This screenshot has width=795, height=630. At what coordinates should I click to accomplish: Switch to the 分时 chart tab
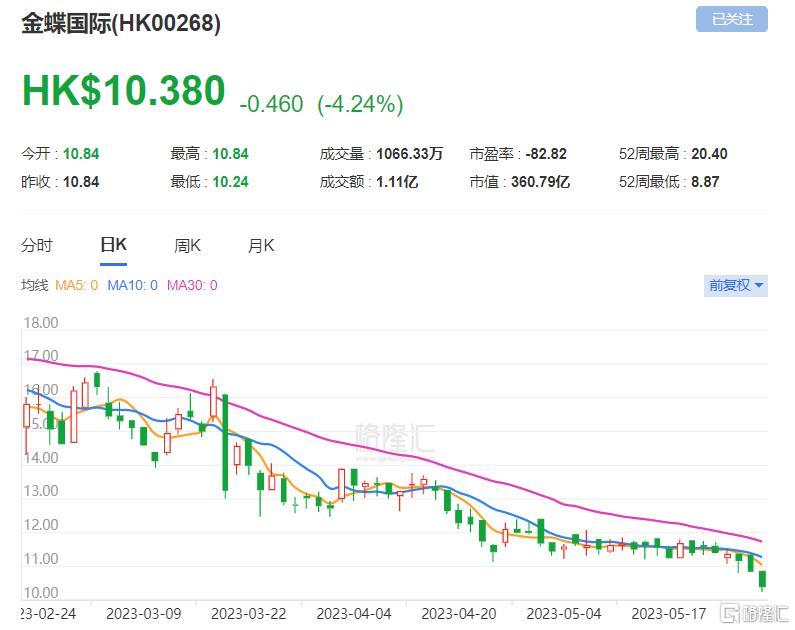(37, 245)
